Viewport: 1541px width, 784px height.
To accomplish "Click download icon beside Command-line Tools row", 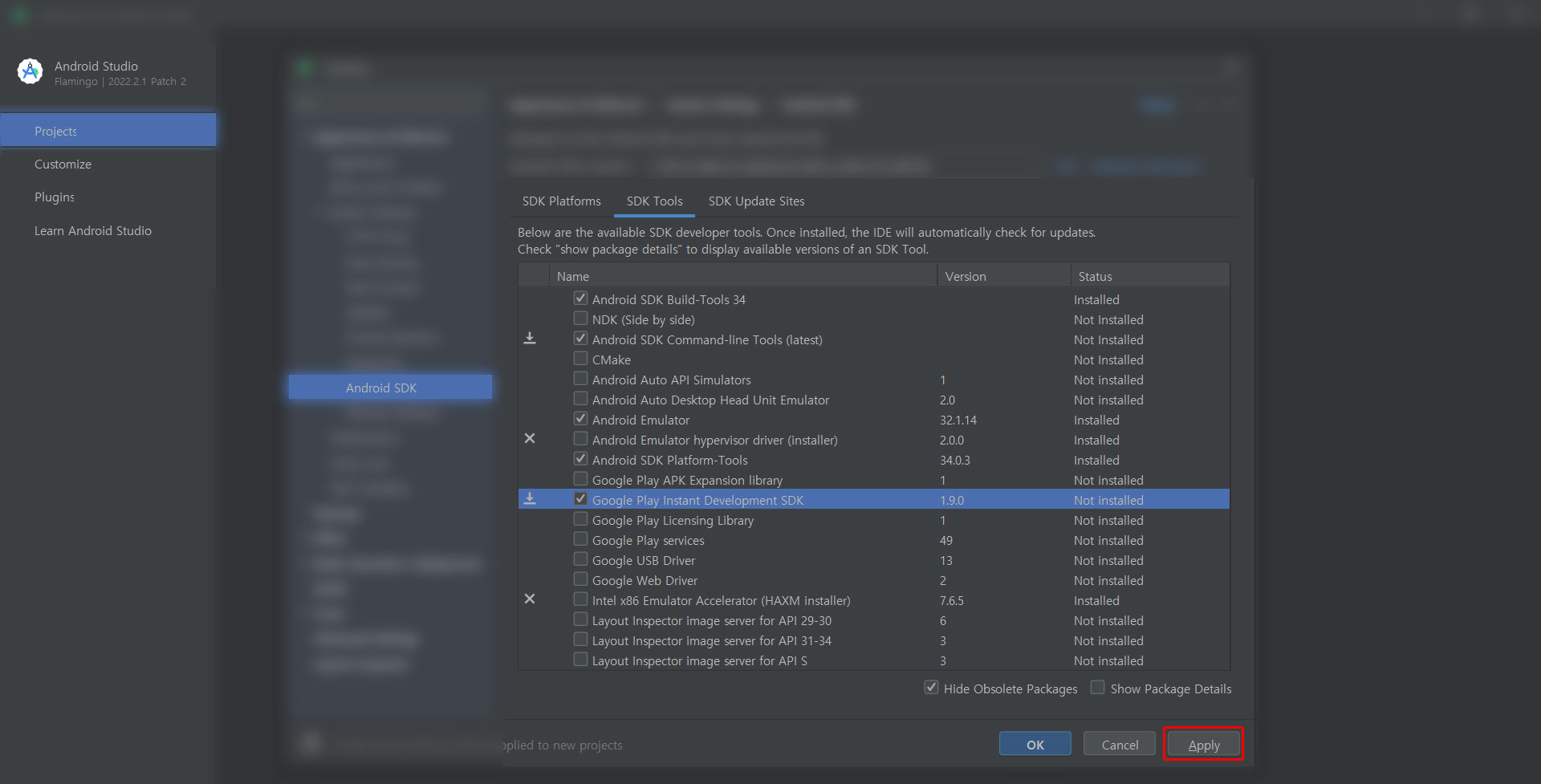I will click(x=530, y=339).
